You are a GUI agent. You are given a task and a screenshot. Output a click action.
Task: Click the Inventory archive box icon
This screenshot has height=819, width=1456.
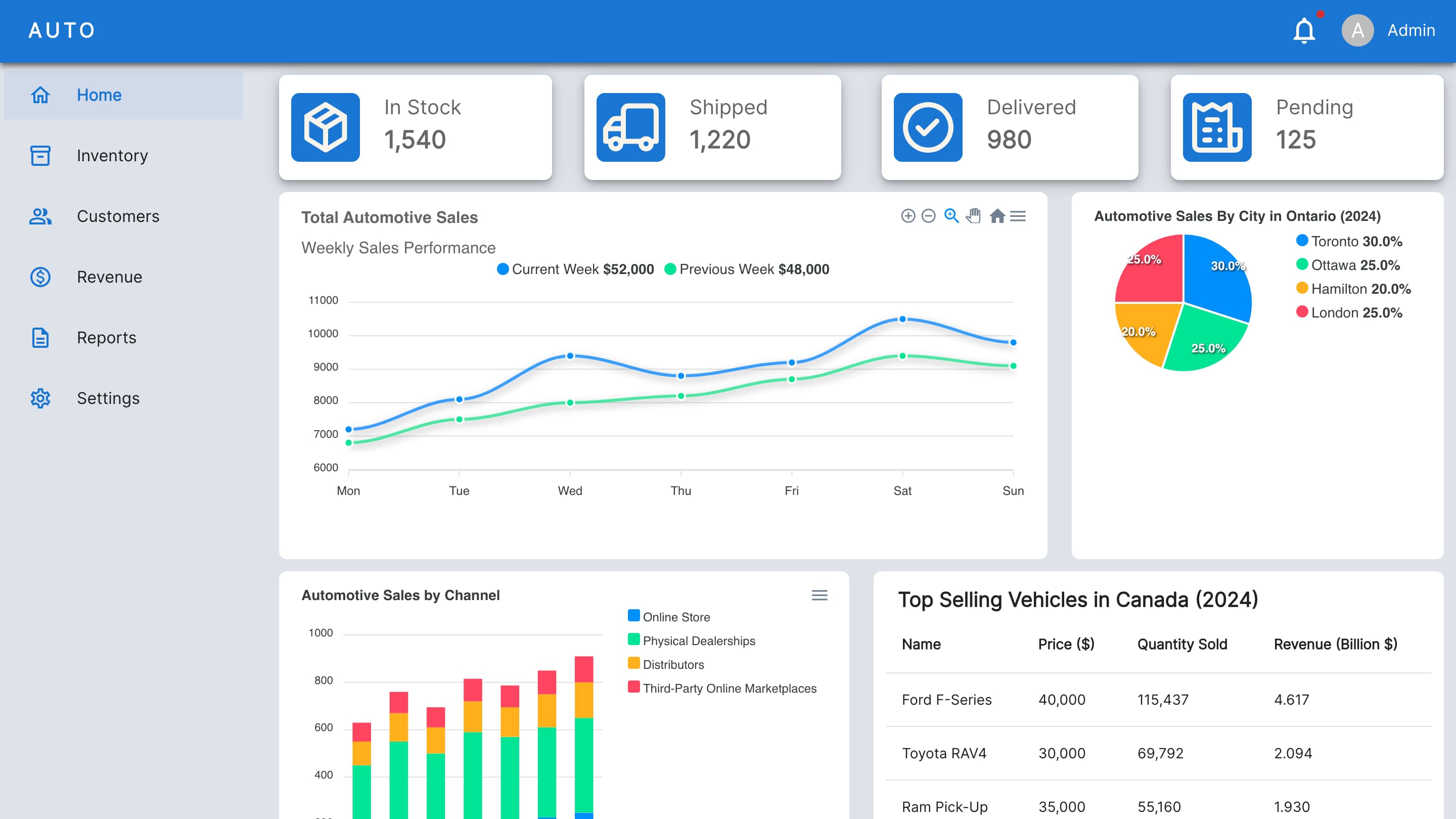point(40,155)
